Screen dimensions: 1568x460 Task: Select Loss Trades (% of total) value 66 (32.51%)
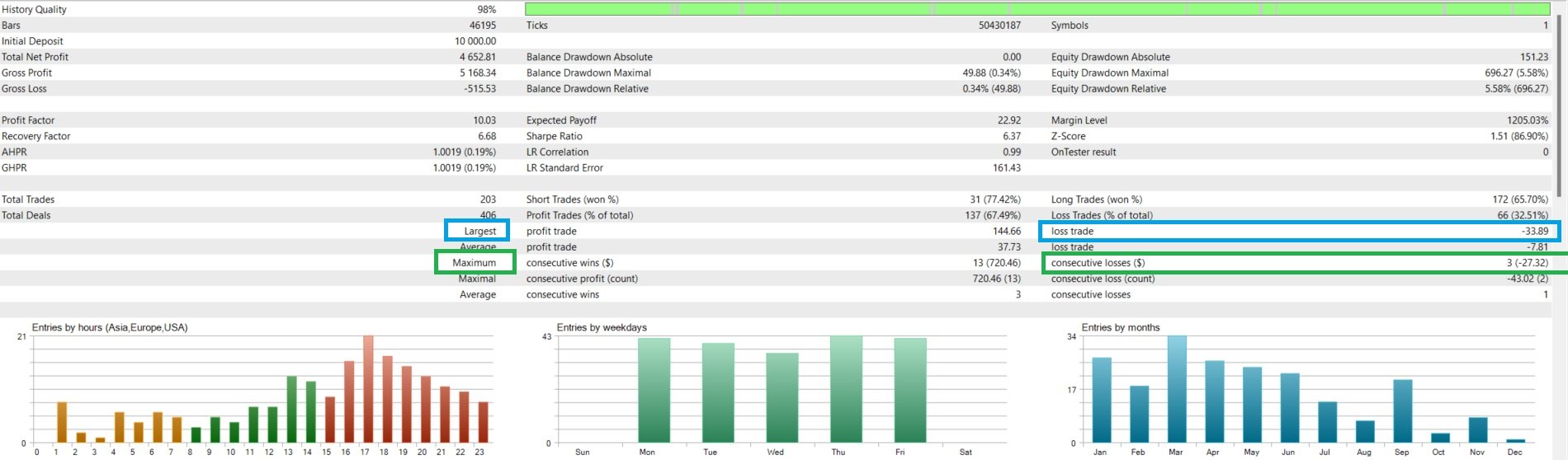coord(1523,215)
